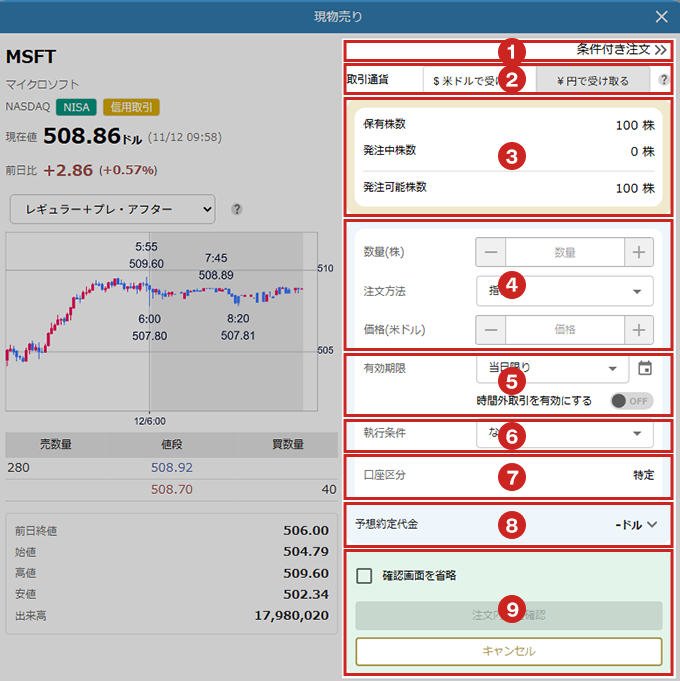Viewport: 680px width, 681px height.
Task: Increase 価格 with the plus button
Action: click(638, 330)
